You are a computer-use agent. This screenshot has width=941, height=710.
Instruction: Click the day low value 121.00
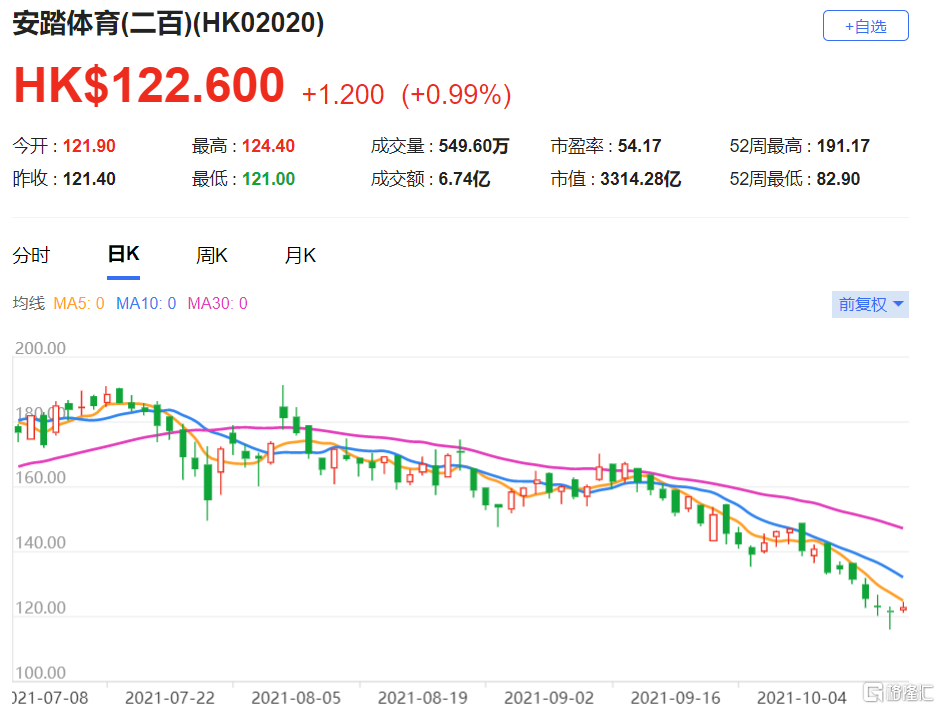268,179
